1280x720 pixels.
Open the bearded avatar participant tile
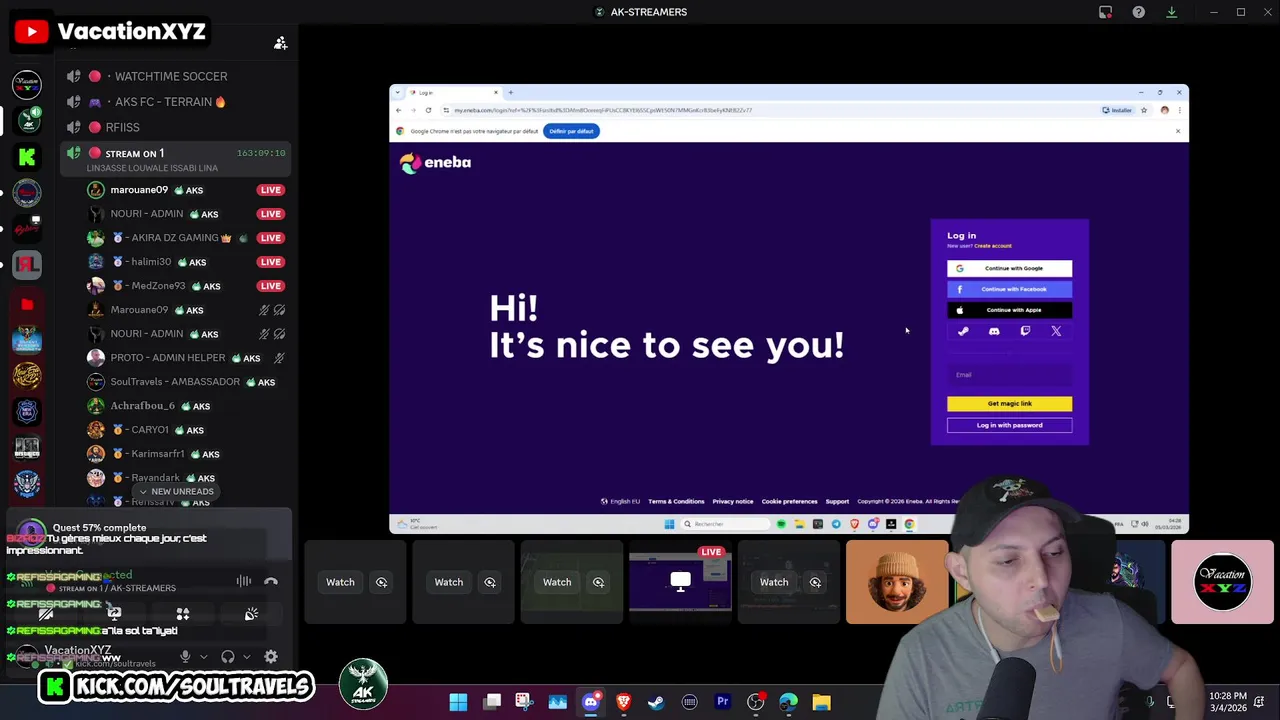tap(897, 582)
